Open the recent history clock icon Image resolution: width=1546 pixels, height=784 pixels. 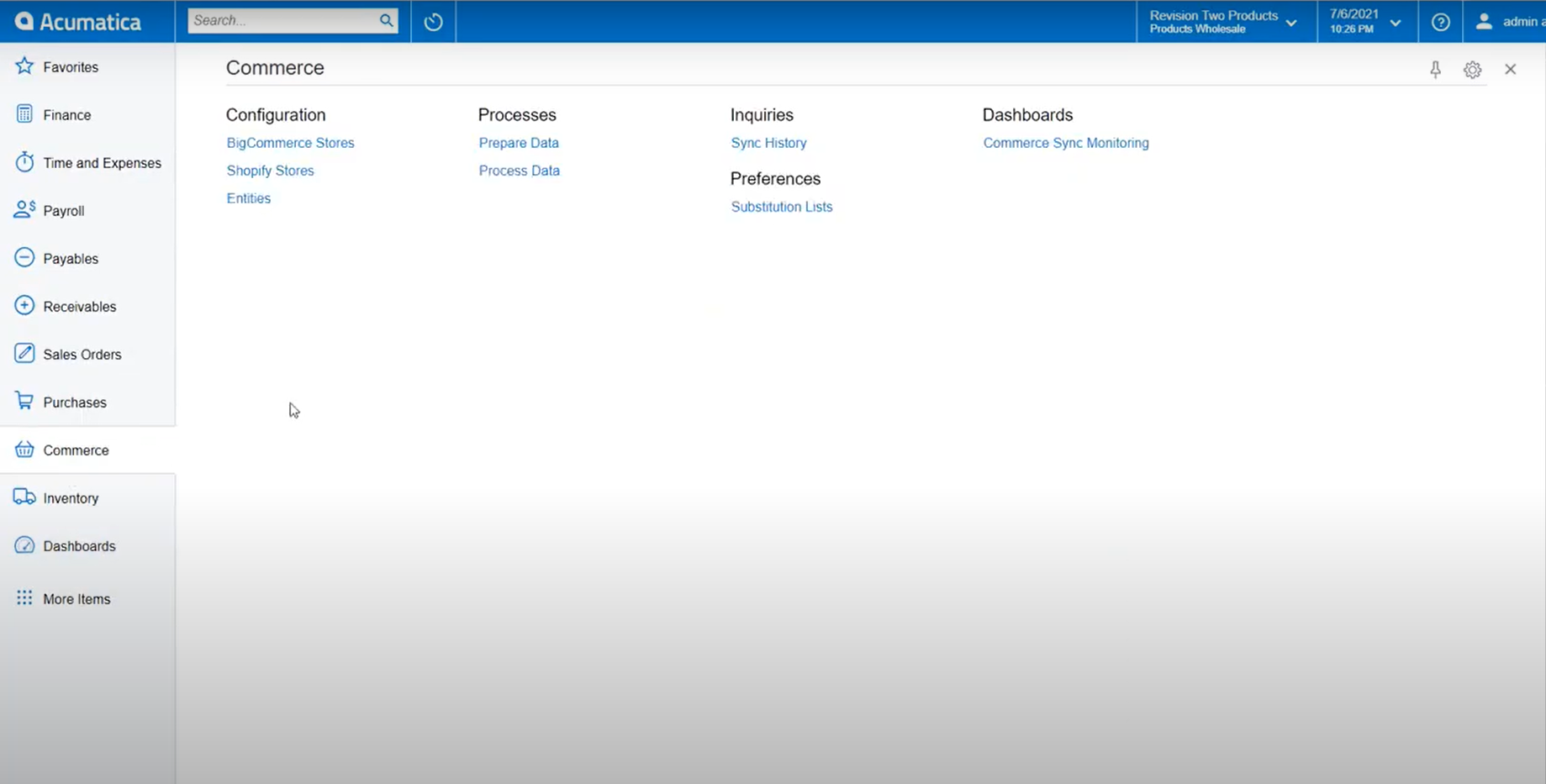point(433,22)
